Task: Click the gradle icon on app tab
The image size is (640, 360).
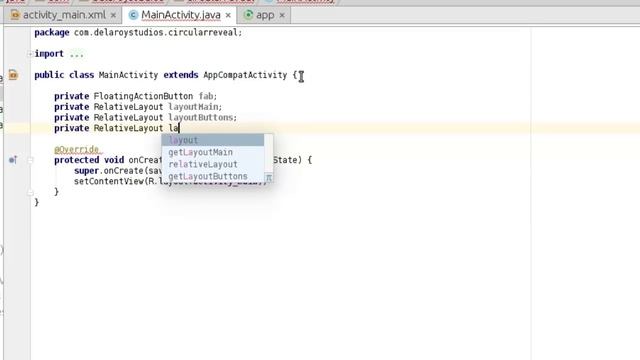Action: [248, 15]
